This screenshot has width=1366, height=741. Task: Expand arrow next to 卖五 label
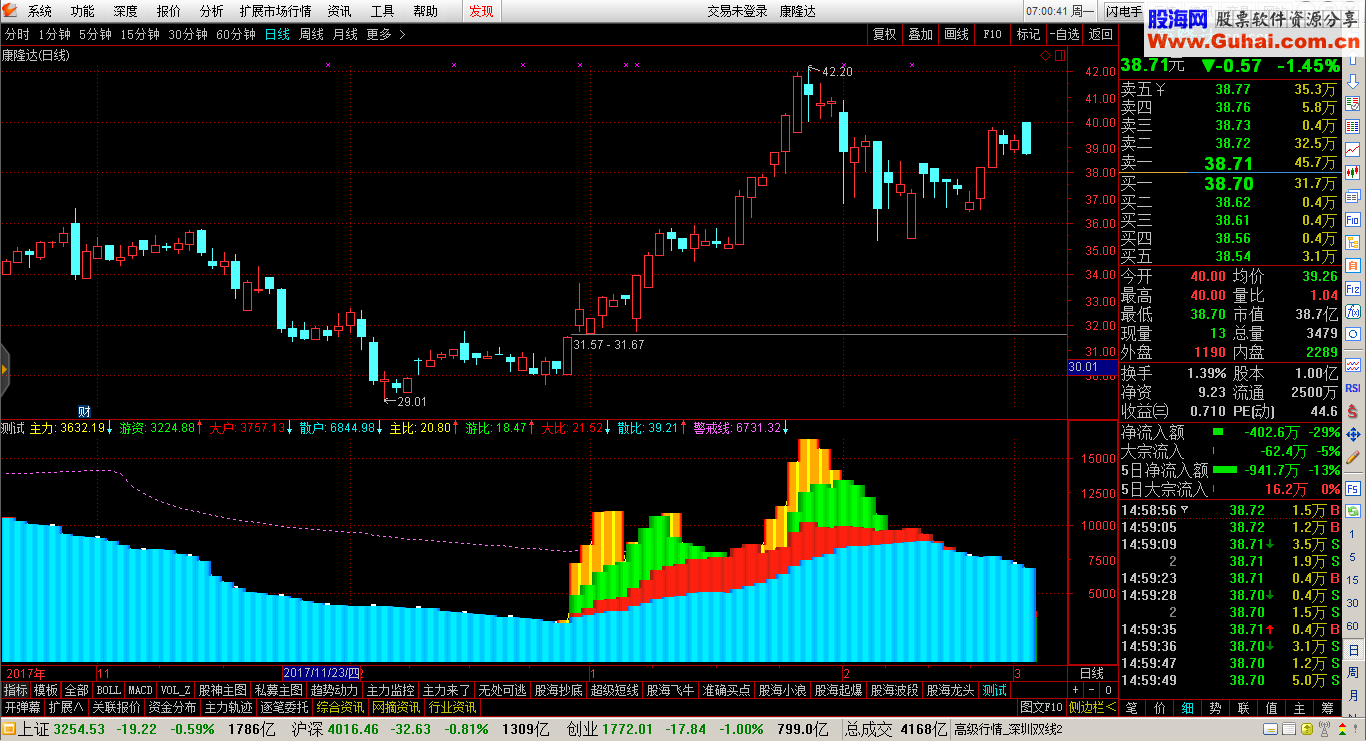1161,89
